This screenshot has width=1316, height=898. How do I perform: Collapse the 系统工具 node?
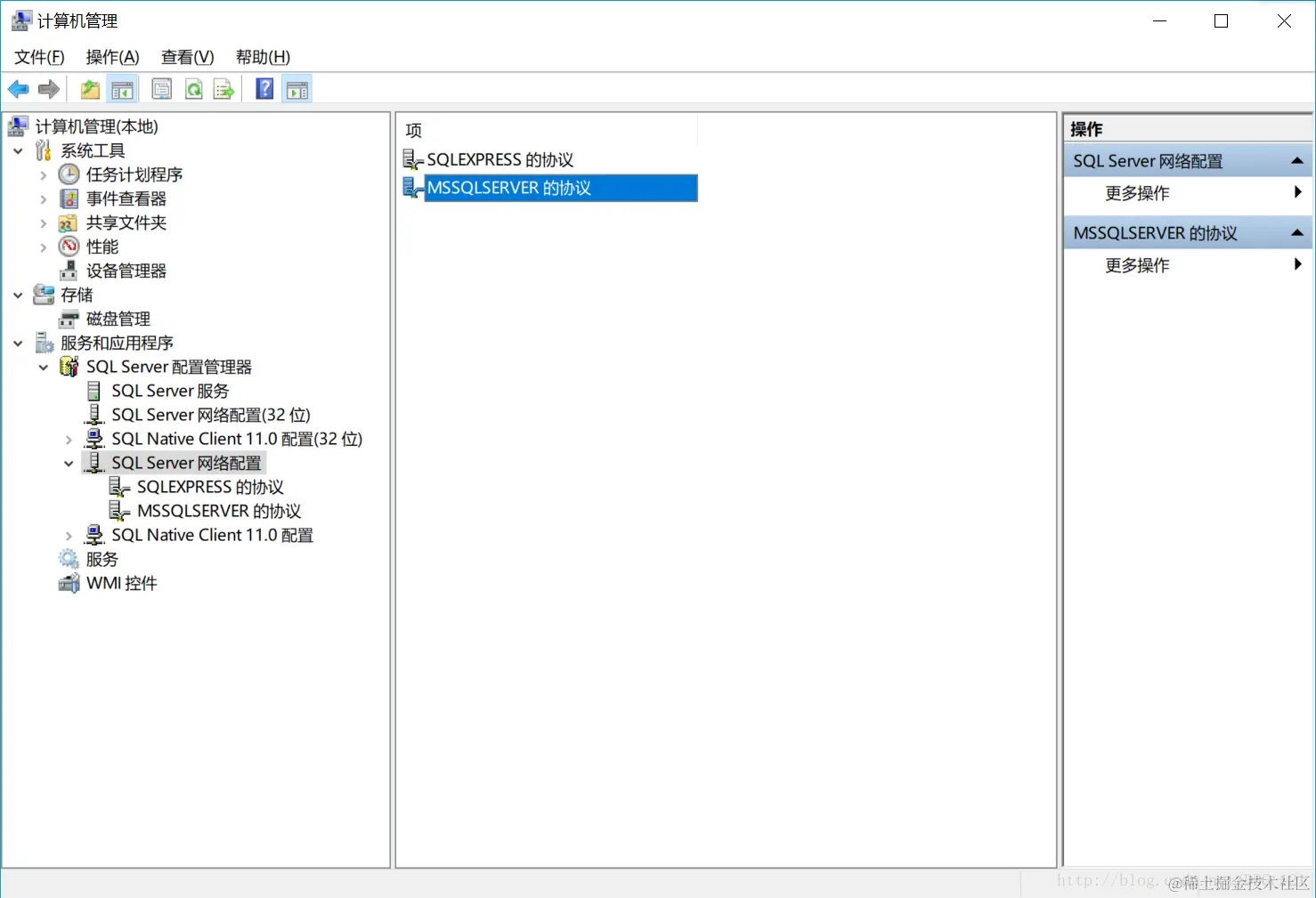18,150
